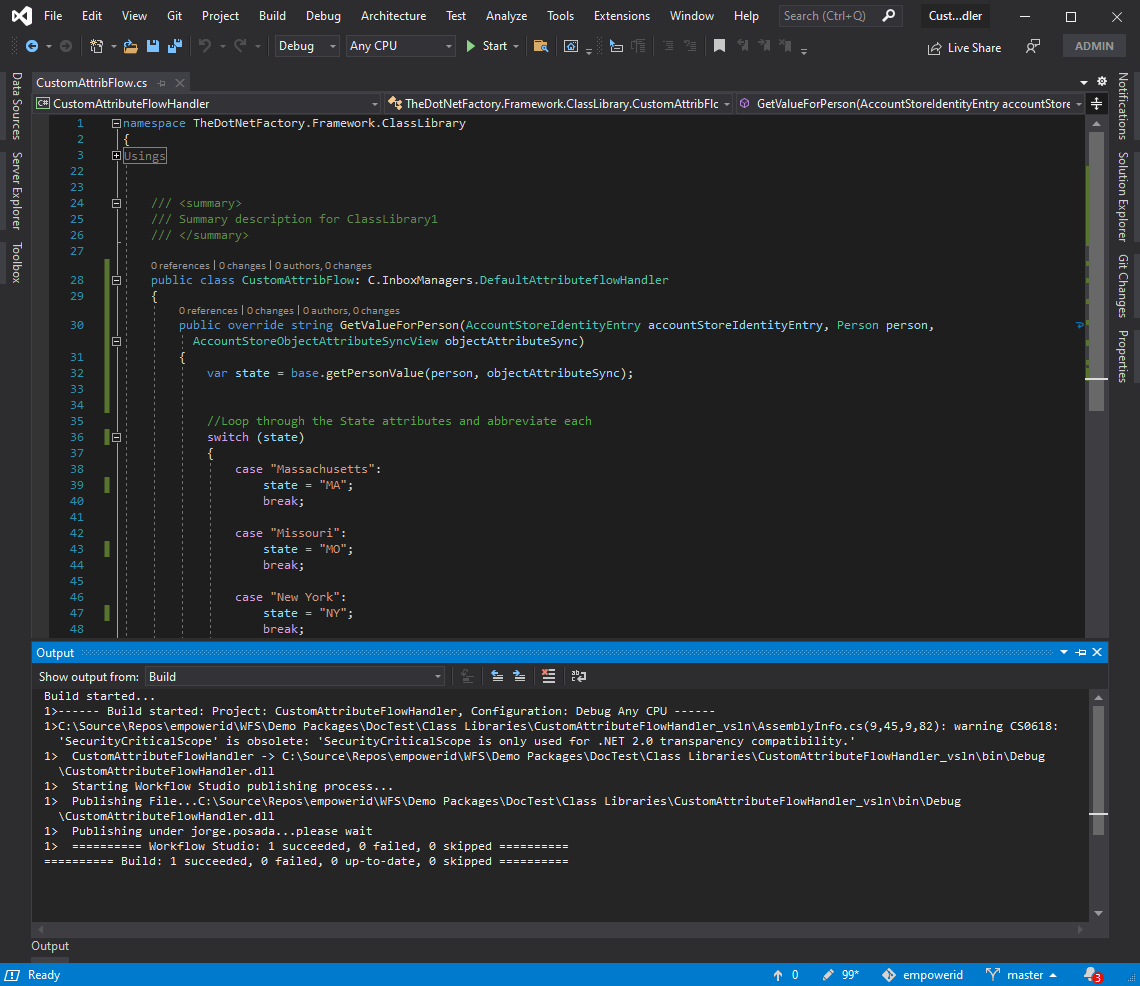Toggle auto-hide pin on Output panel
The width and height of the screenshot is (1140, 986).
[x=1081, y=653]
